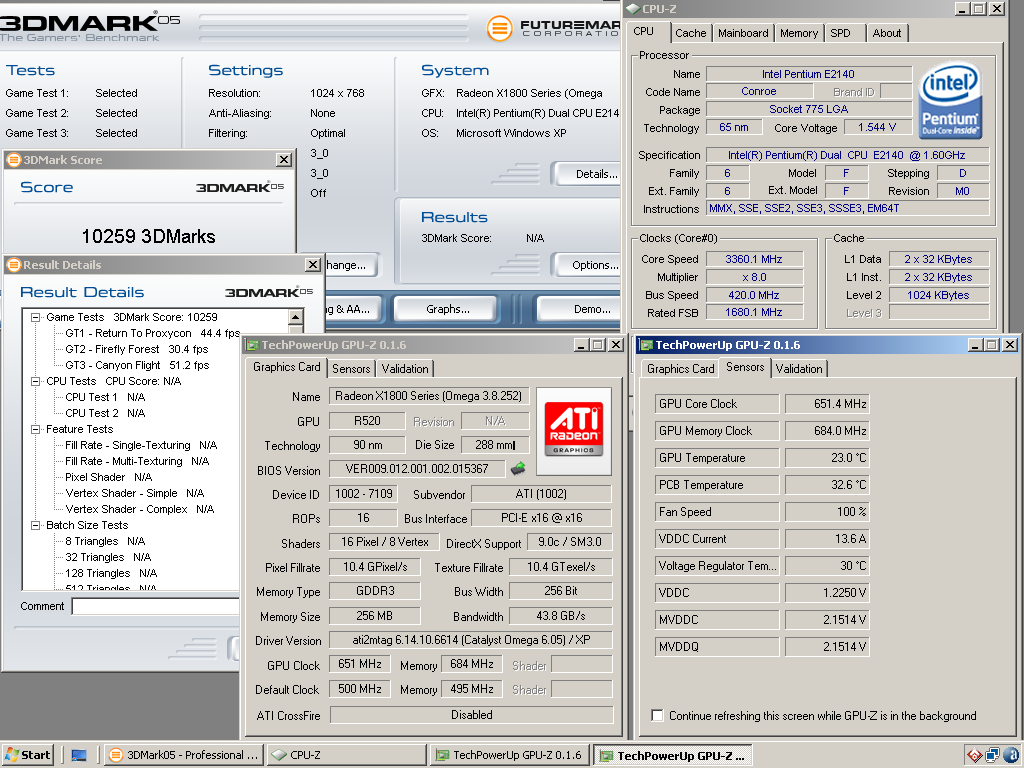Click the Graphs... button in 3DMark
The width and height of the screenshot is (1024, 768).
(447, 309)
